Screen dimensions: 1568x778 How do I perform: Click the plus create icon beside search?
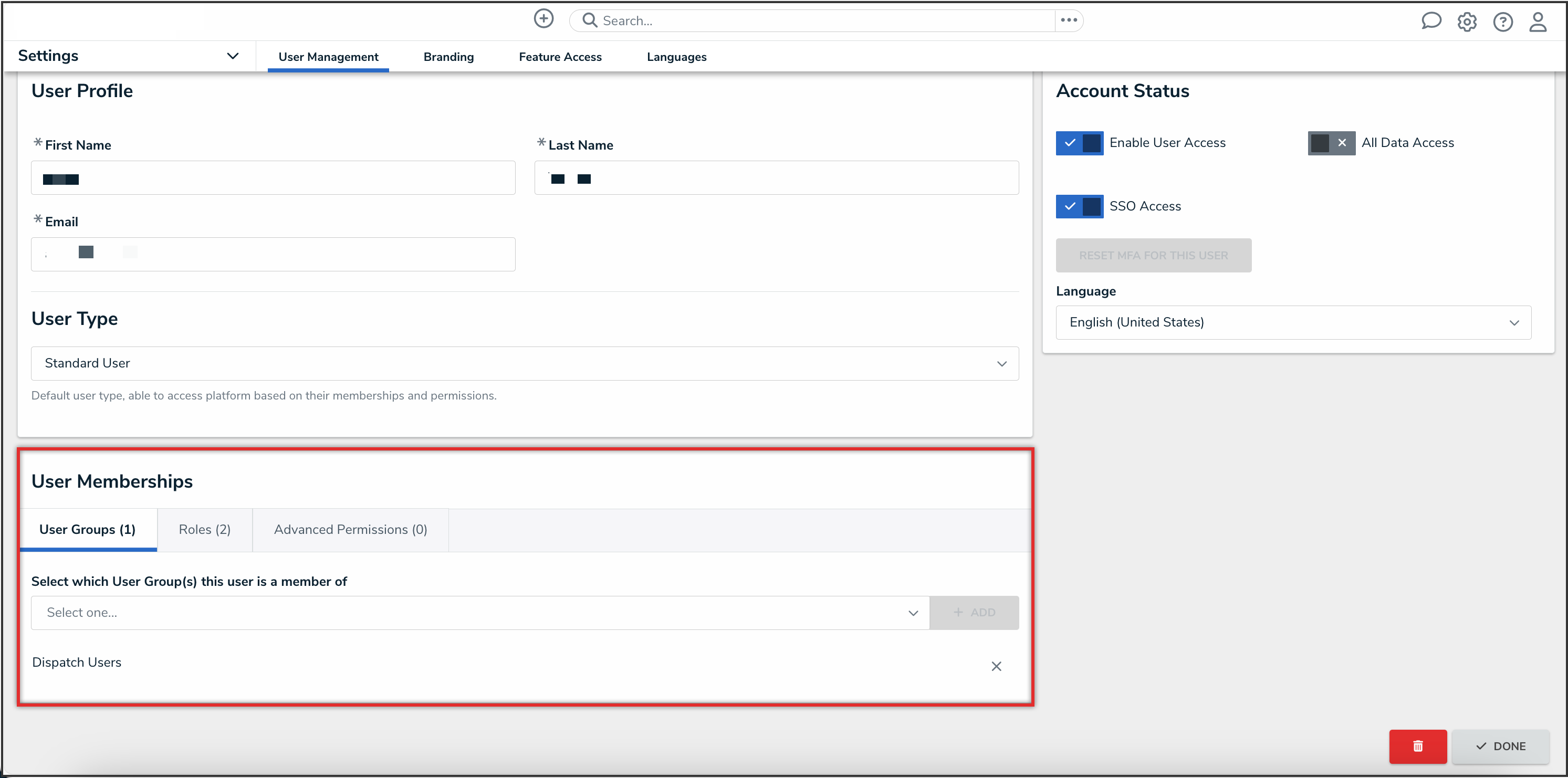(543, 19)
